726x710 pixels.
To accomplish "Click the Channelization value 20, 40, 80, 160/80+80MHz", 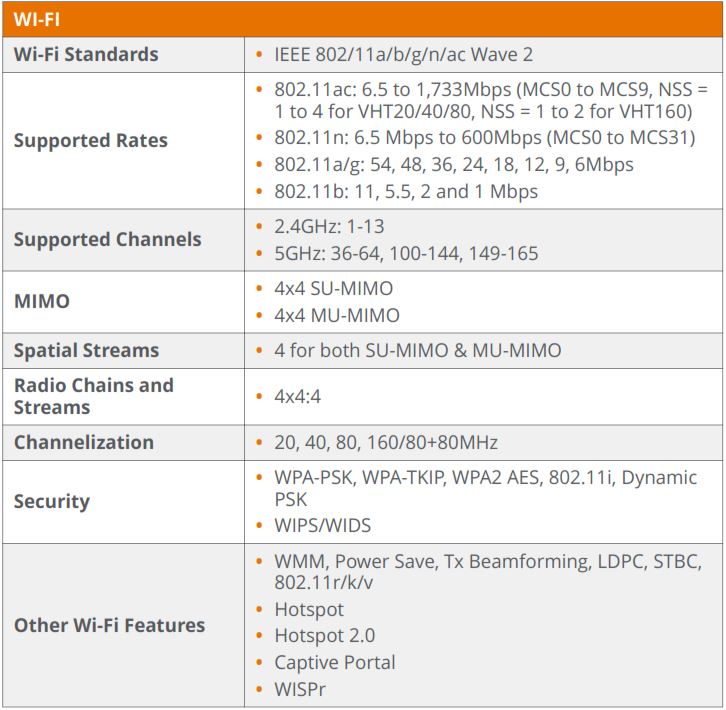I will click(x=386, y=442).
